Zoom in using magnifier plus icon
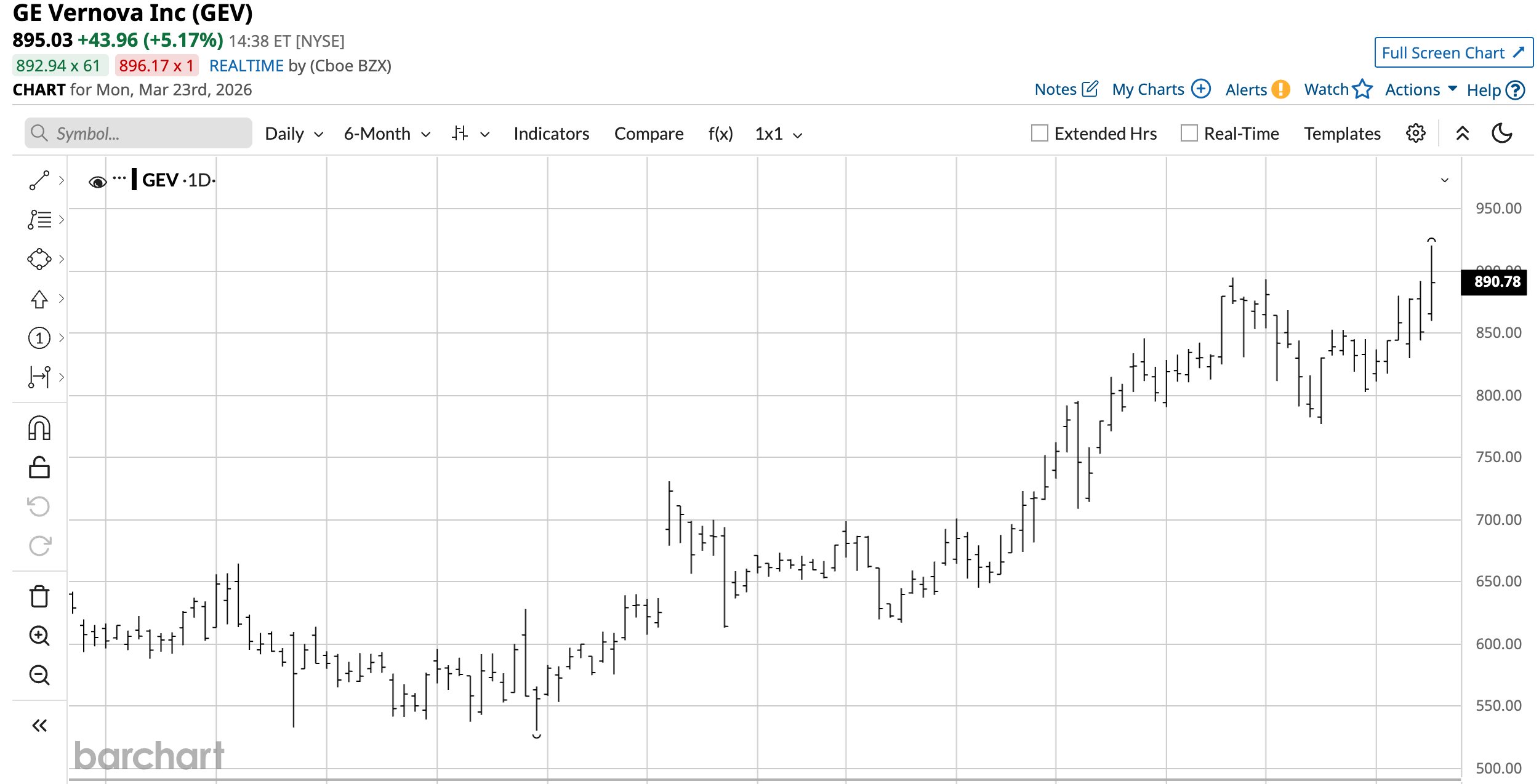The width and height of the screenshot is (1539, 784). [39, 636]
